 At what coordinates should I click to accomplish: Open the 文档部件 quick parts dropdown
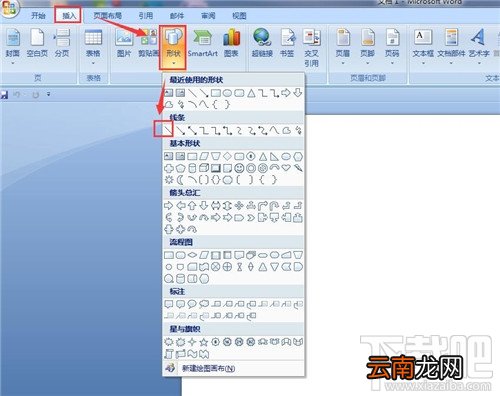point(451,47)
